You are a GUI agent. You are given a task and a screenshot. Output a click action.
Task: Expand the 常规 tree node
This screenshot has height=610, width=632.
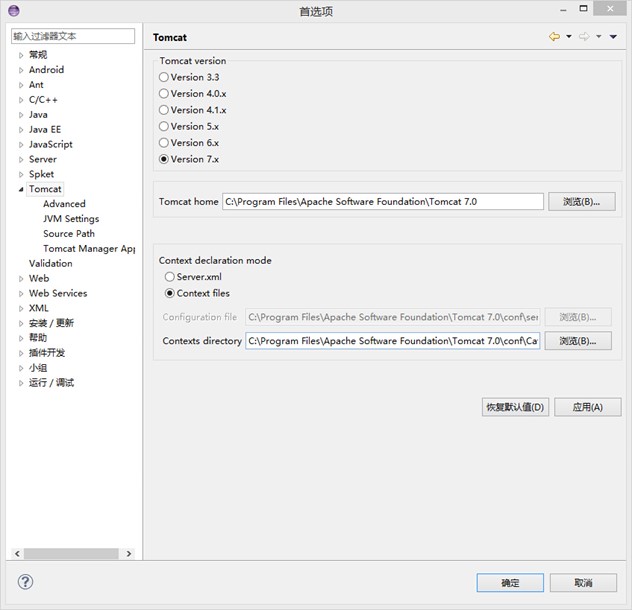(21, 55)
